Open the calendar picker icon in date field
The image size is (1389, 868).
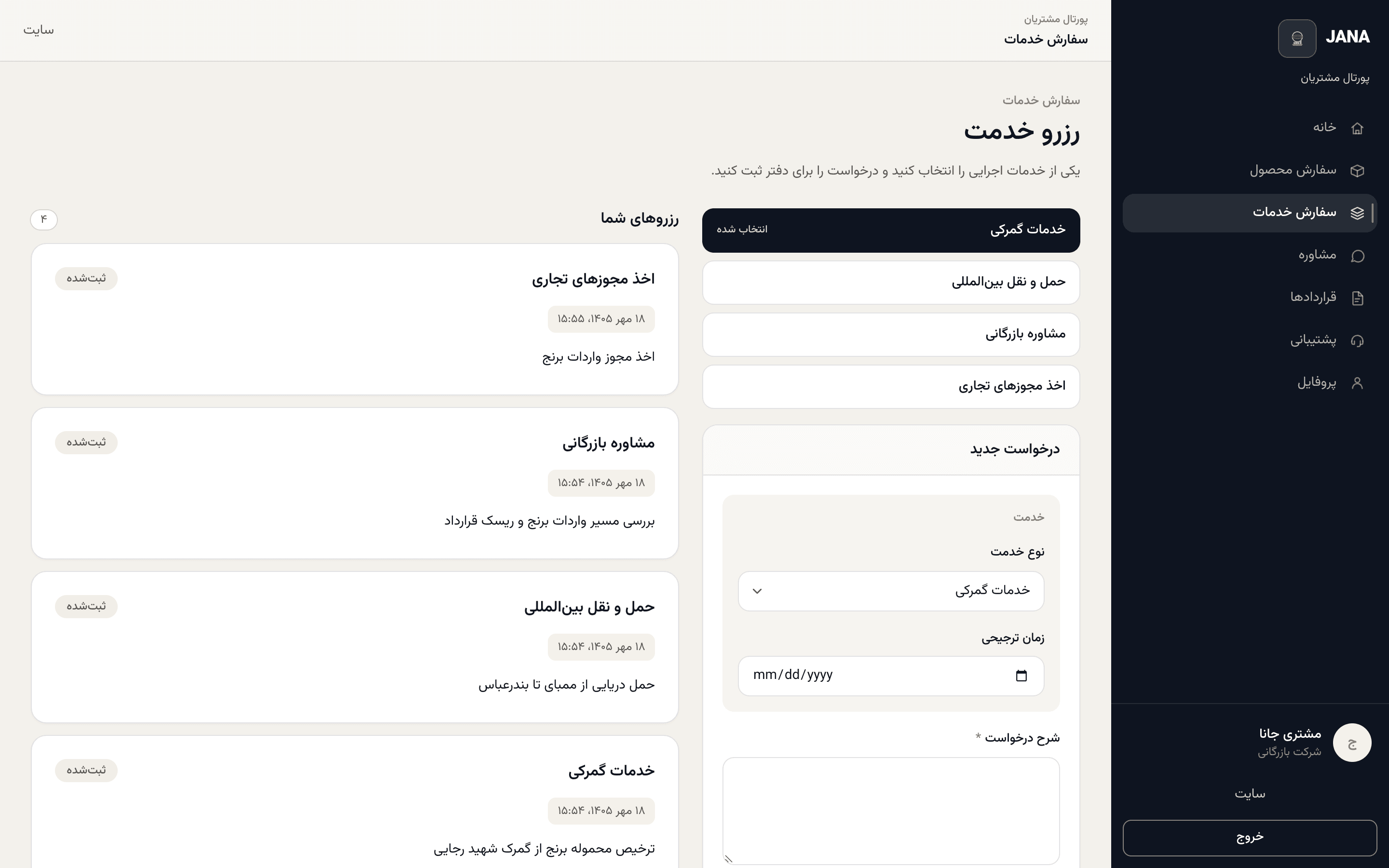coord(1021,676)
